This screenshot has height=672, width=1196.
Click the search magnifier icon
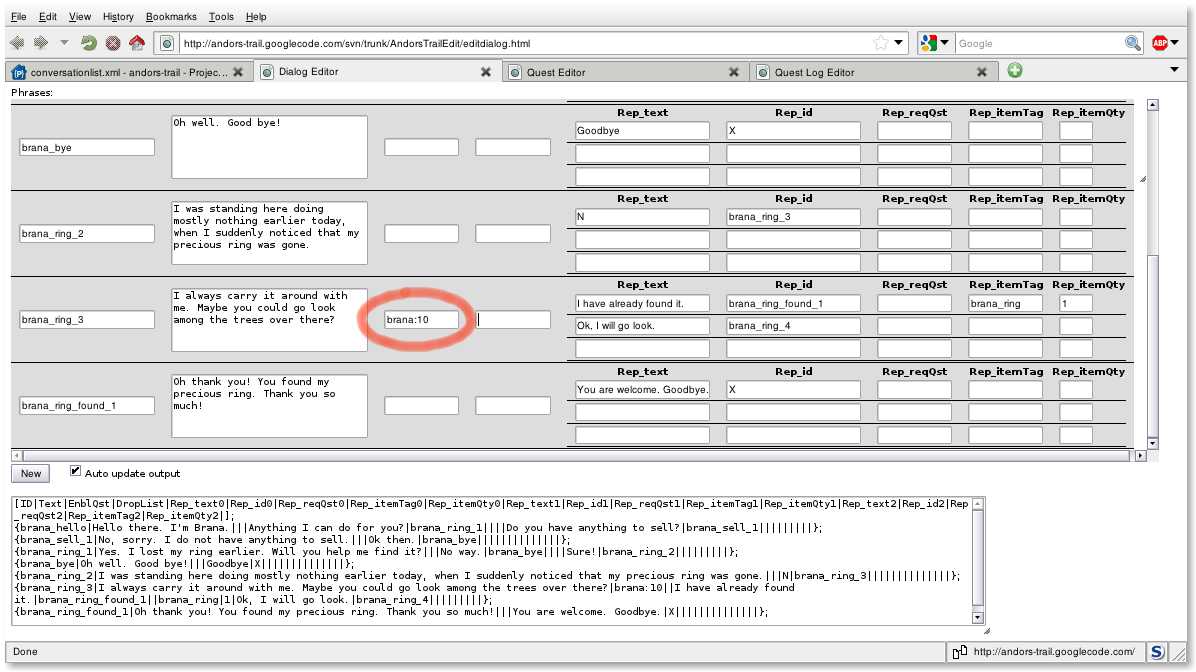(1132, 43)
